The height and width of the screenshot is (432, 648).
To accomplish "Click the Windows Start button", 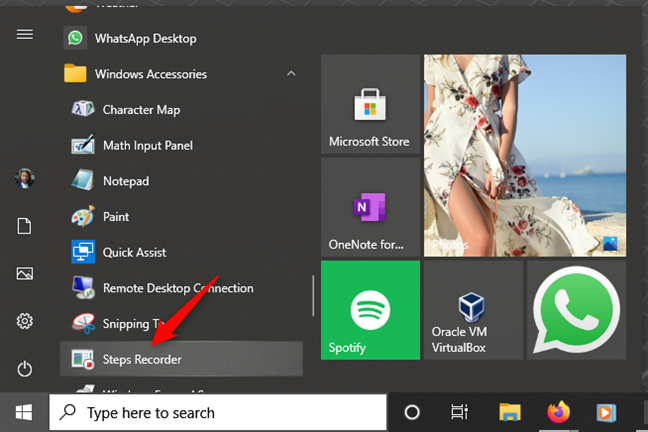I will click(x=24, y=412).
